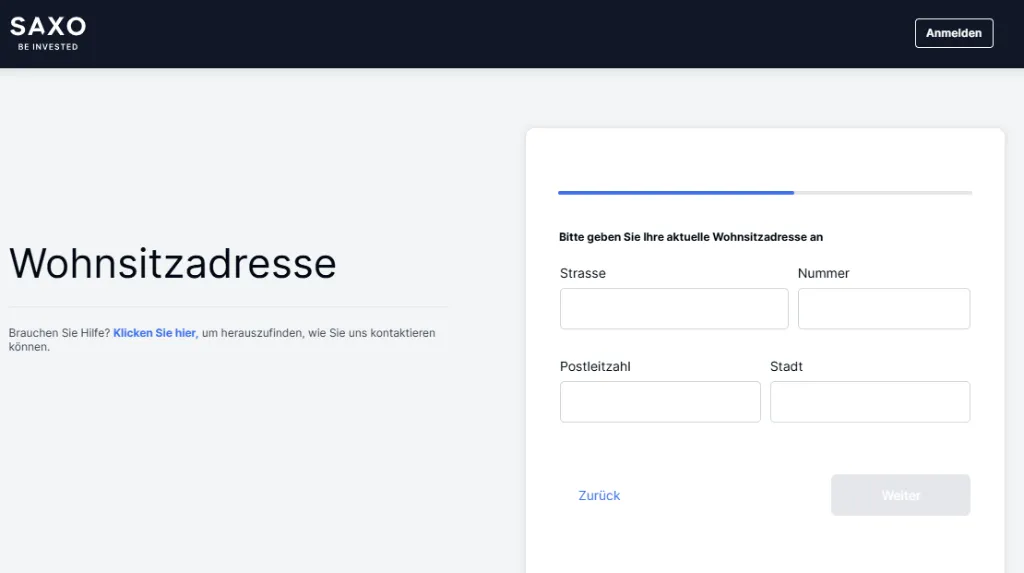
Task: Click into the Stadt field
Action: point(870,402)
